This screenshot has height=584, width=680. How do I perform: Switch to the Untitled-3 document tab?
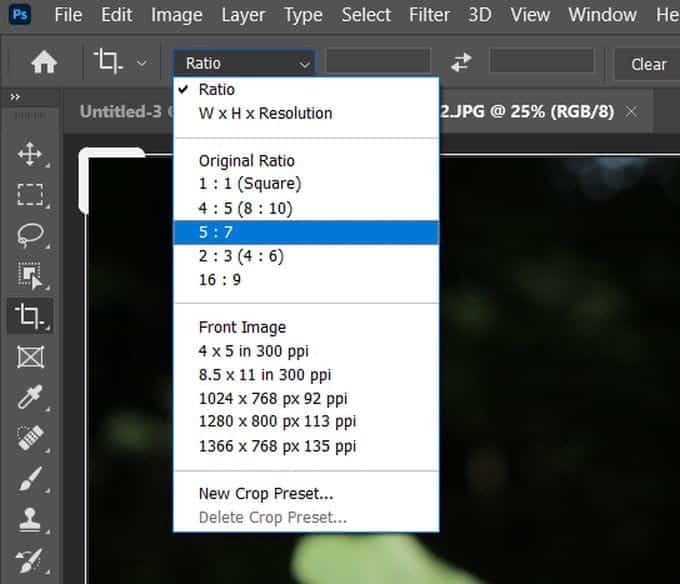(121, 111)
